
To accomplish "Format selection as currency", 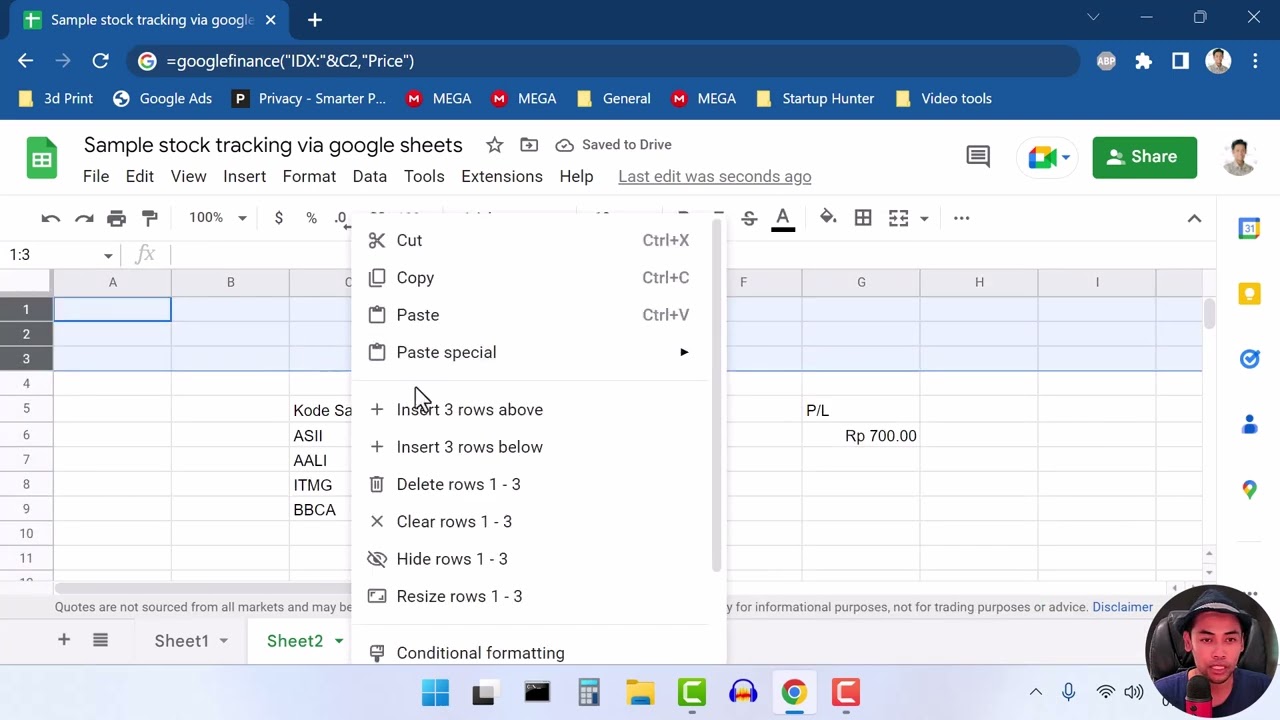I will (278, 218).
